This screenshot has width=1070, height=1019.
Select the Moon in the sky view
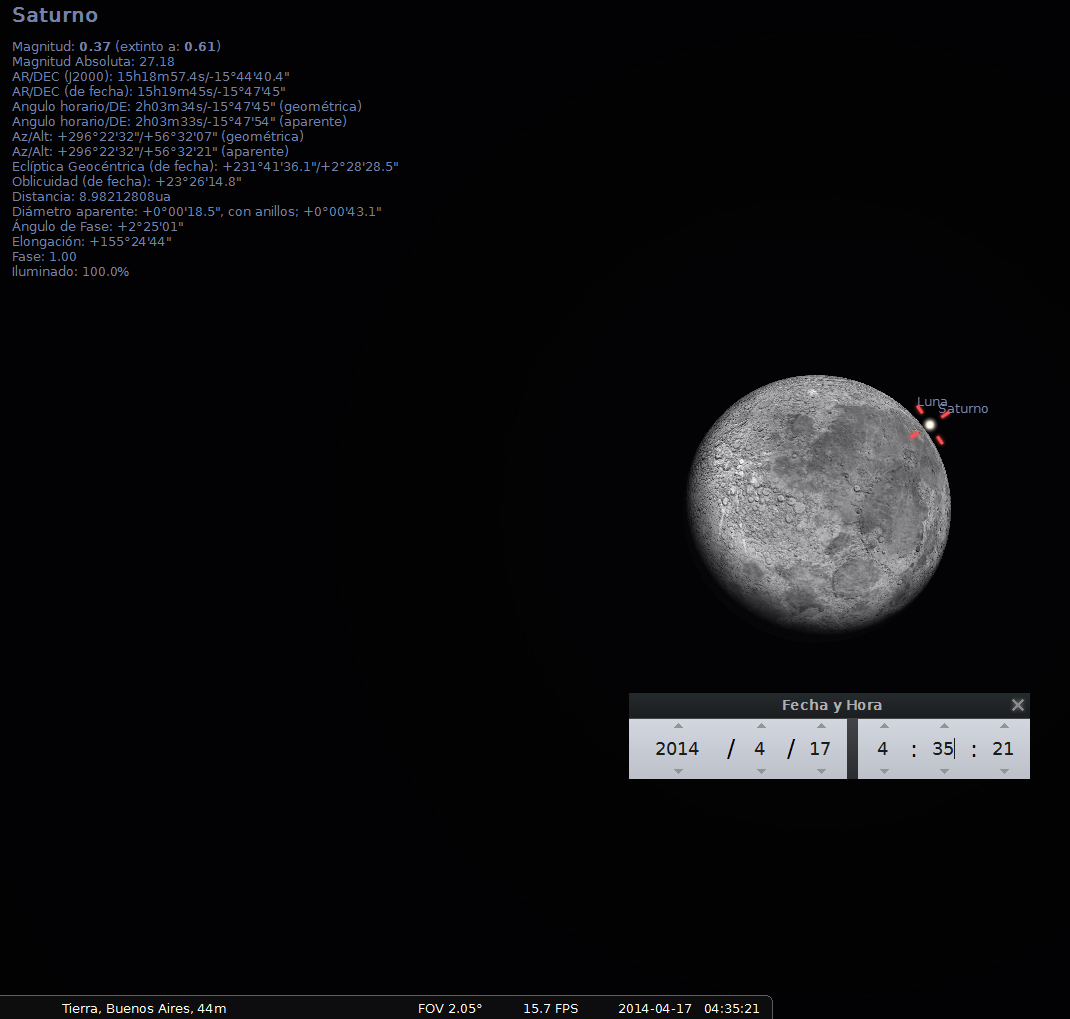(x=819, y=505)
